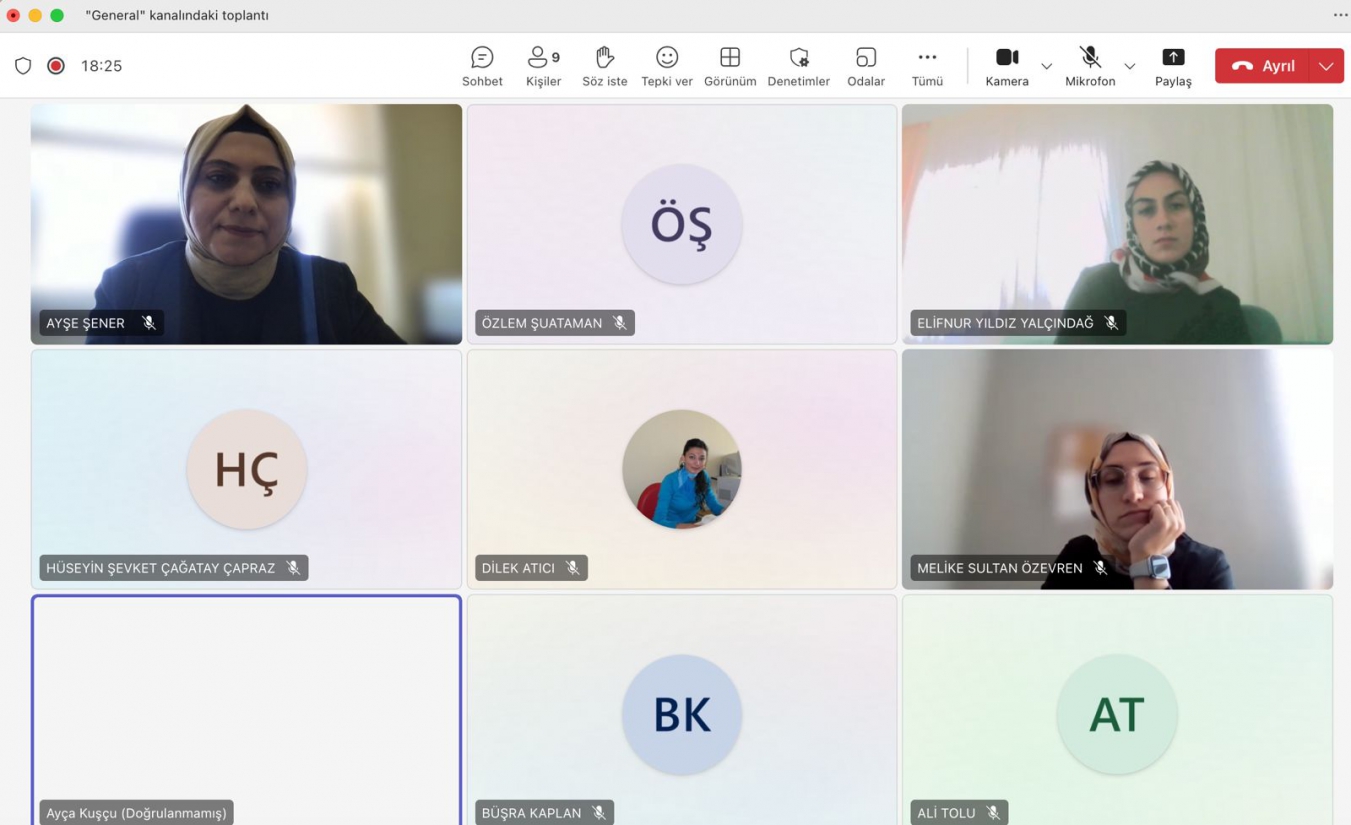This screenshot has height=825, width=1351.
Task: Raise hand with Söz iste
Action: [x=604, y=66]
